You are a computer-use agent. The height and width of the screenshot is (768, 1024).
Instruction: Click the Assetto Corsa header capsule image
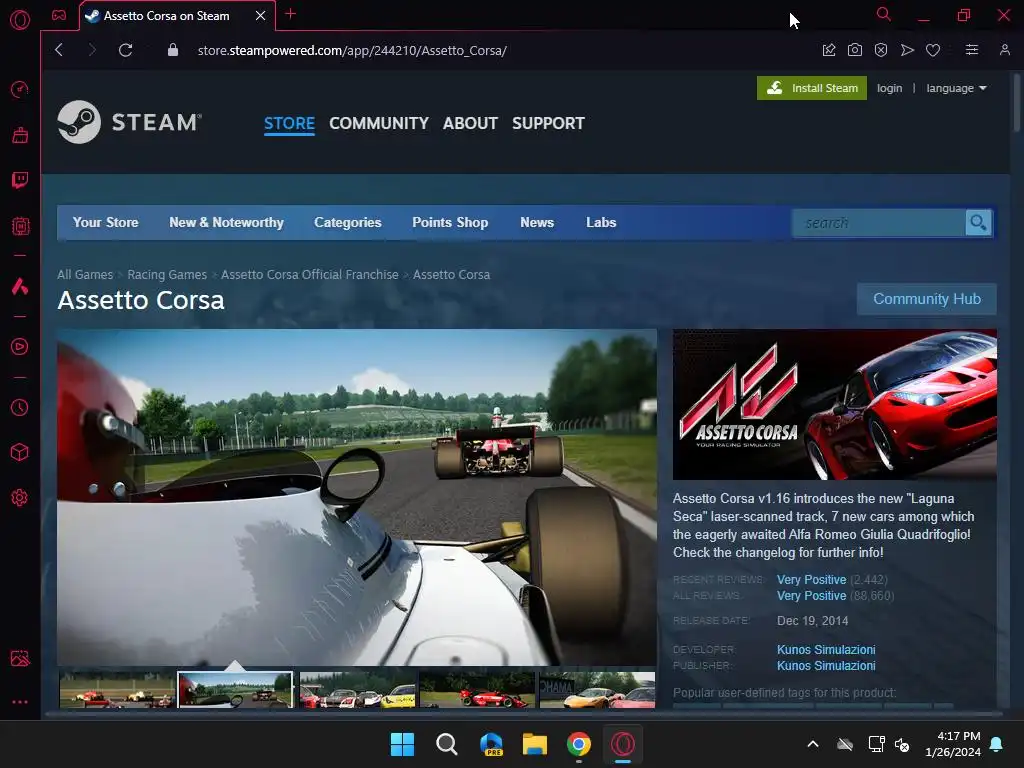pyautogui.click(x=835, y=404)
